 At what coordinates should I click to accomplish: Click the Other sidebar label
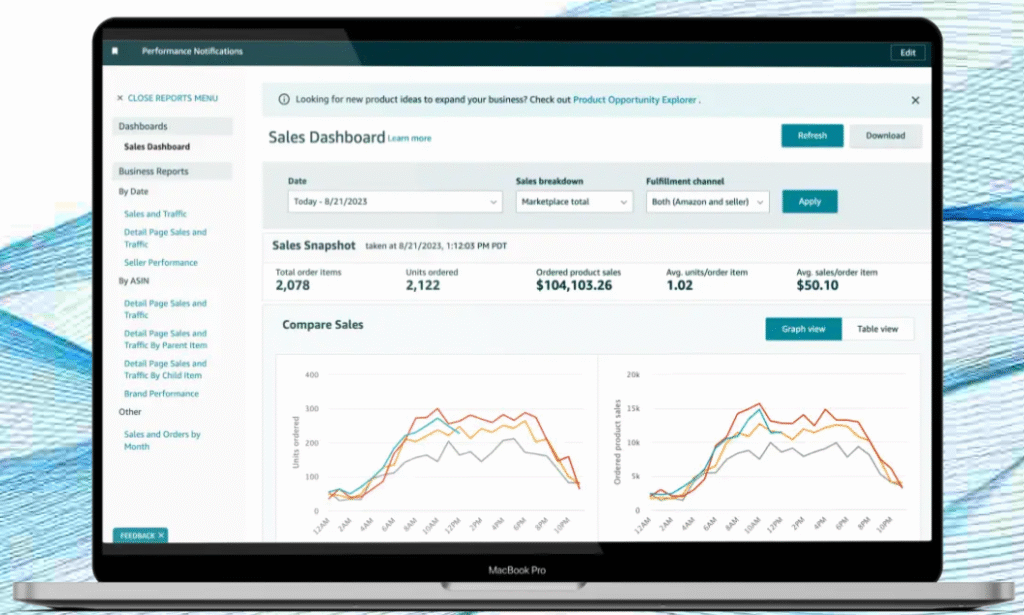click(x=130, y=412)
